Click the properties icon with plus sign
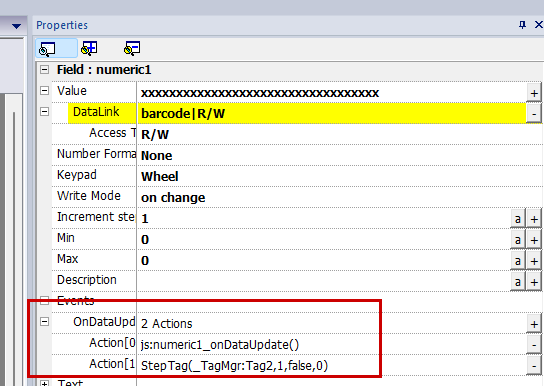Image resolution: width=544 pixels, height=386 pixels. click(89, 48)
